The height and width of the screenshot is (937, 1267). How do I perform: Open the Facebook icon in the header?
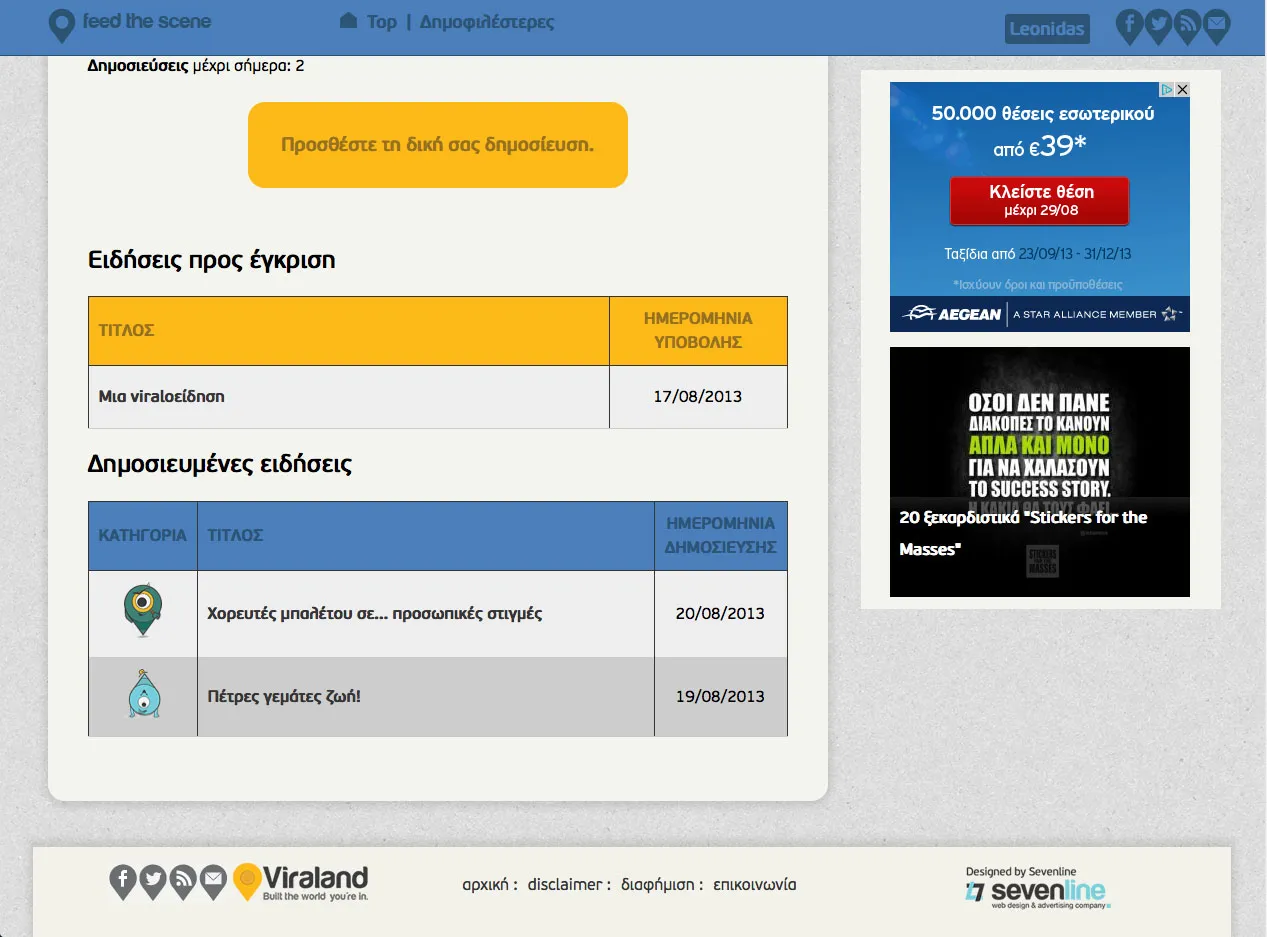tap(1129, 27)
